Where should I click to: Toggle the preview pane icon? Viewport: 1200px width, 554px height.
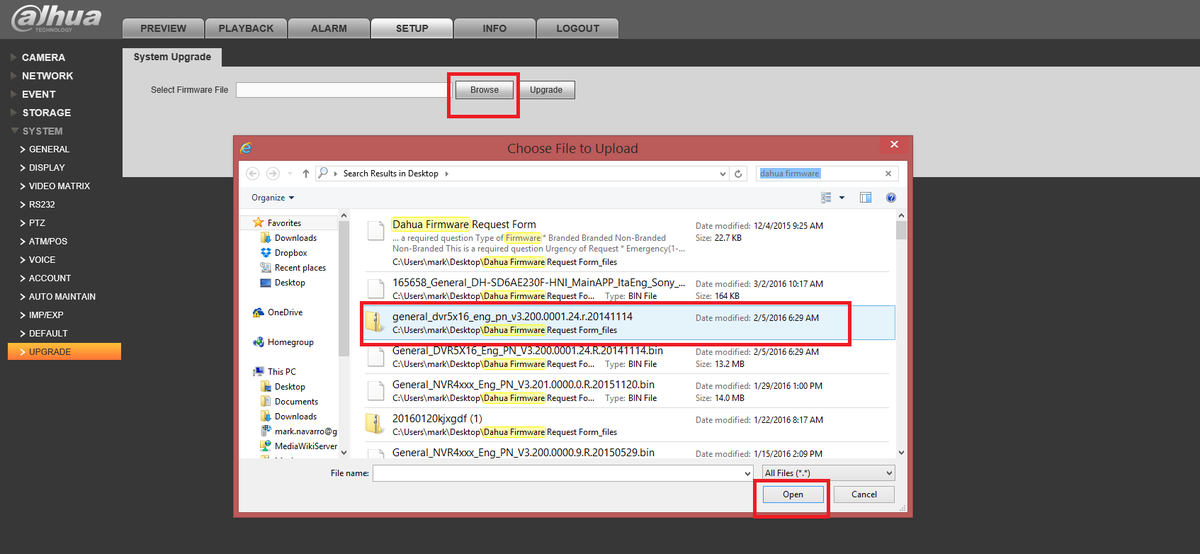pyautogui.click(x=866, y=198)
